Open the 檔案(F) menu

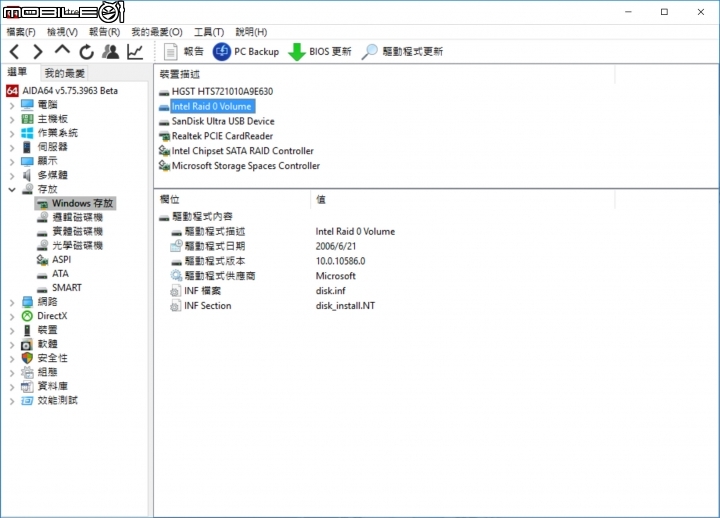click(21, 32)
